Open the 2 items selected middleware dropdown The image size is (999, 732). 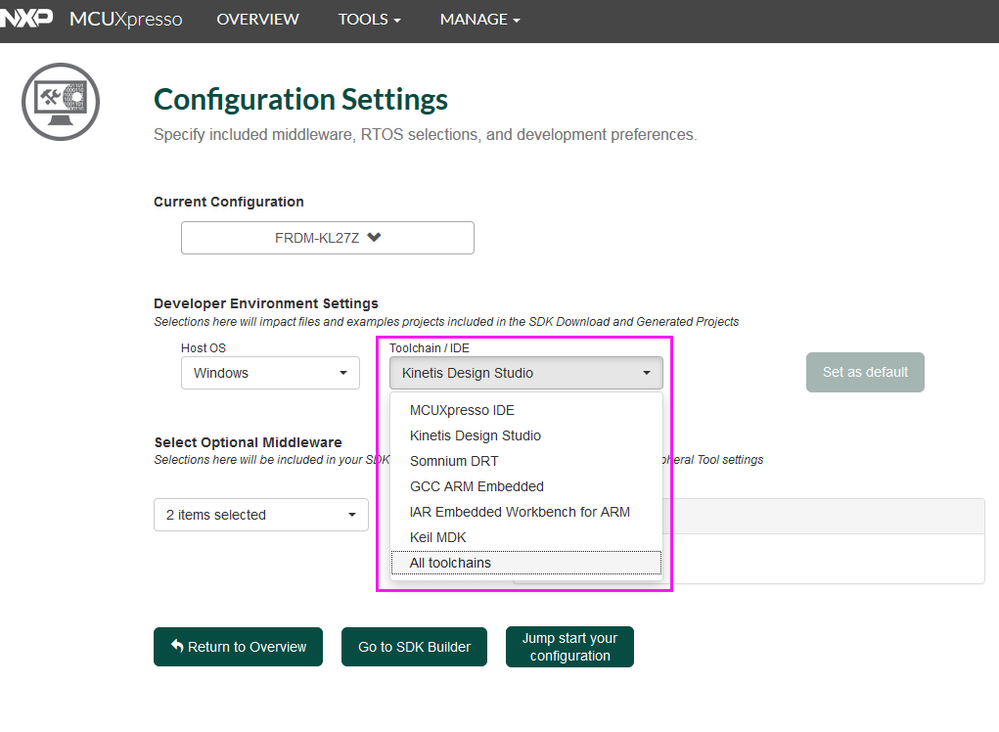pyautogui.click(x=261, y=515)
